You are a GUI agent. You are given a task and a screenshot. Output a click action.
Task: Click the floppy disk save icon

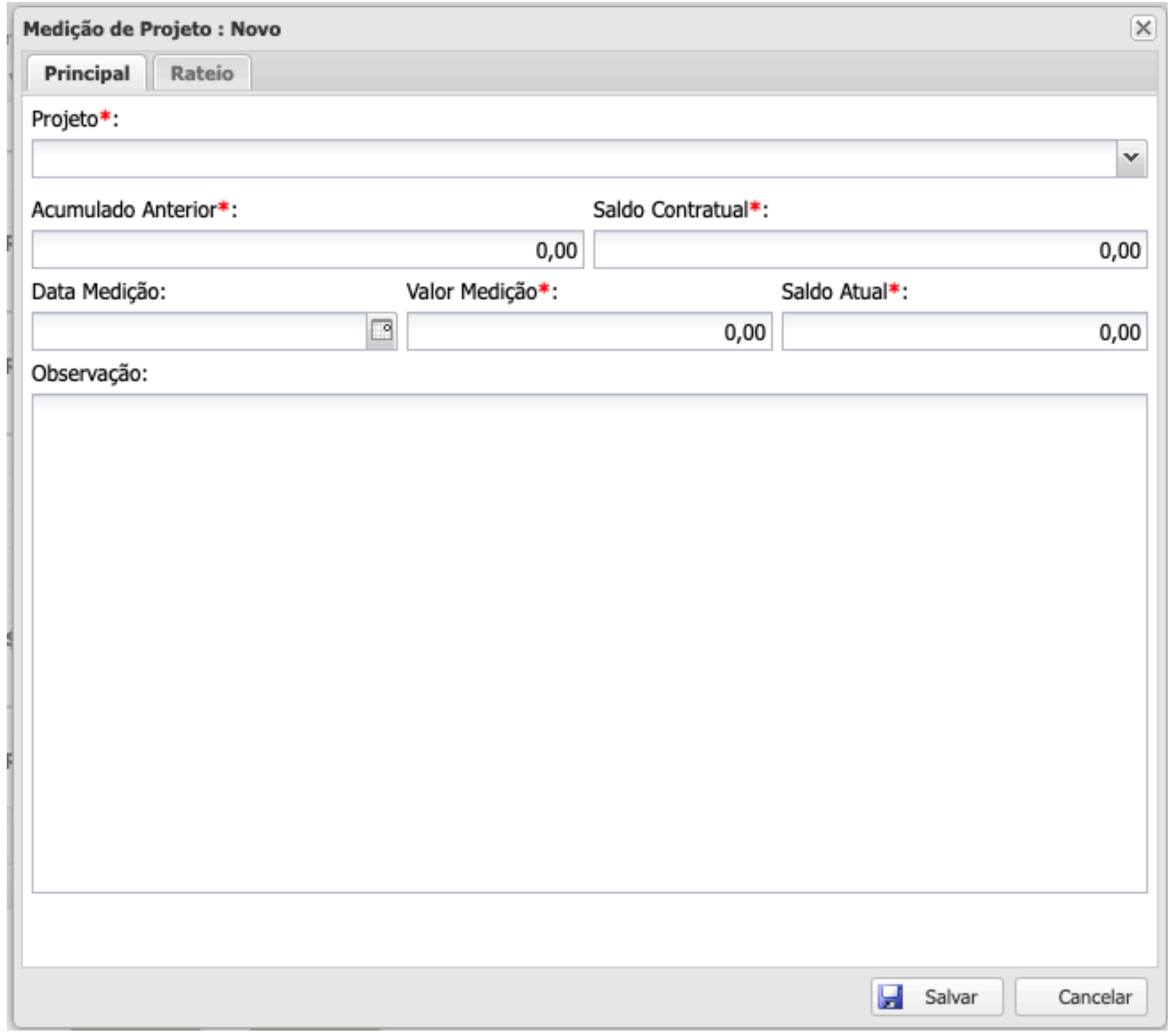pyautogui.click(x=890, y=997)
